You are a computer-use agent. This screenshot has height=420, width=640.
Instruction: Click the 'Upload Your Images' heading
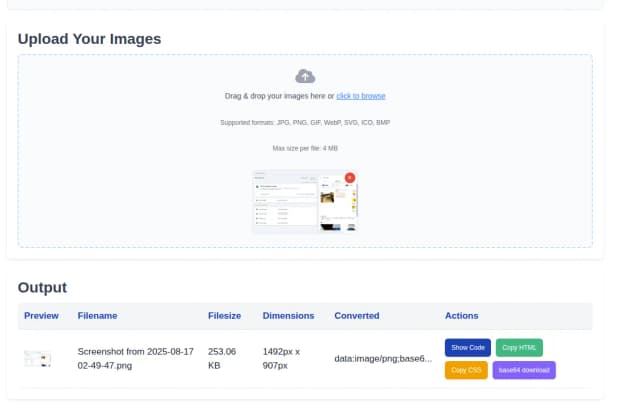click(89, 39)
